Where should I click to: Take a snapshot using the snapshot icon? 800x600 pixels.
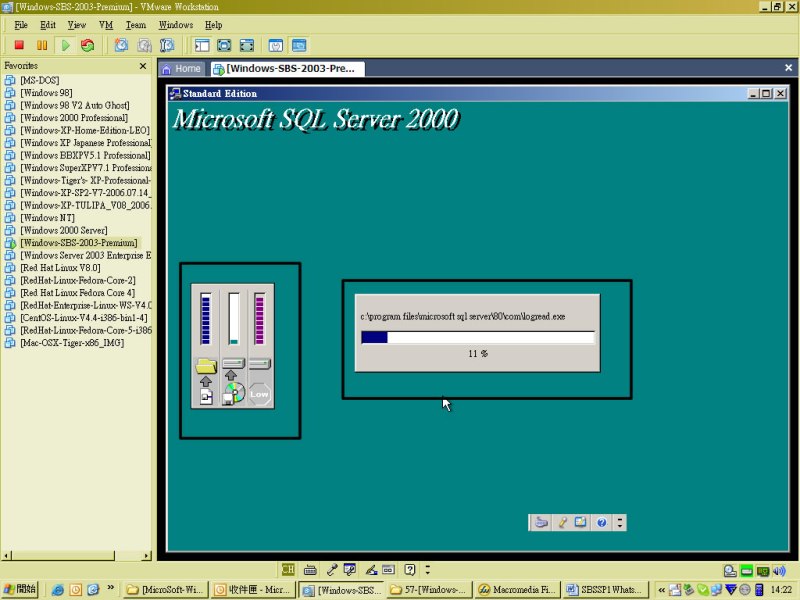pos(121,45)
